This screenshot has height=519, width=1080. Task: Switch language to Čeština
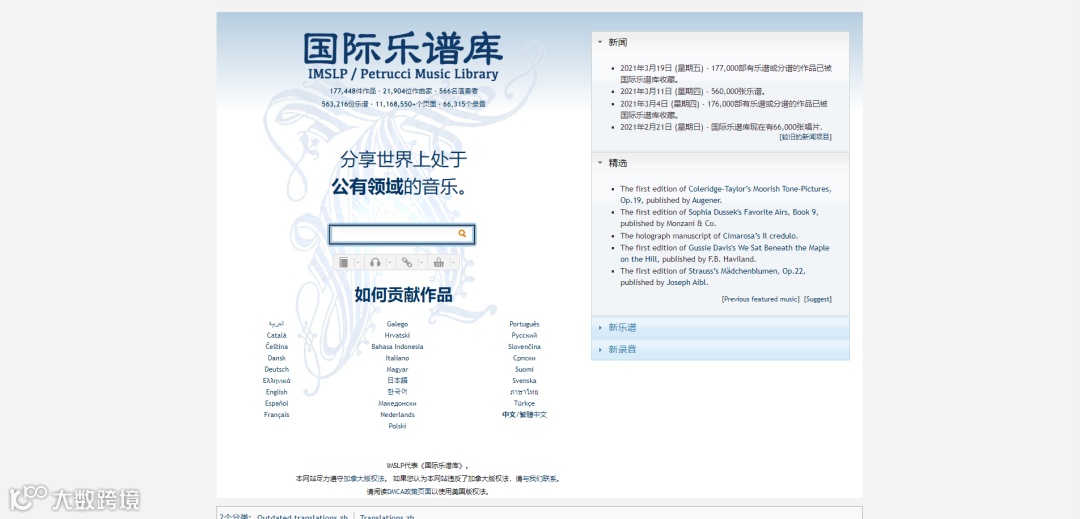click(x=276, y=347)
